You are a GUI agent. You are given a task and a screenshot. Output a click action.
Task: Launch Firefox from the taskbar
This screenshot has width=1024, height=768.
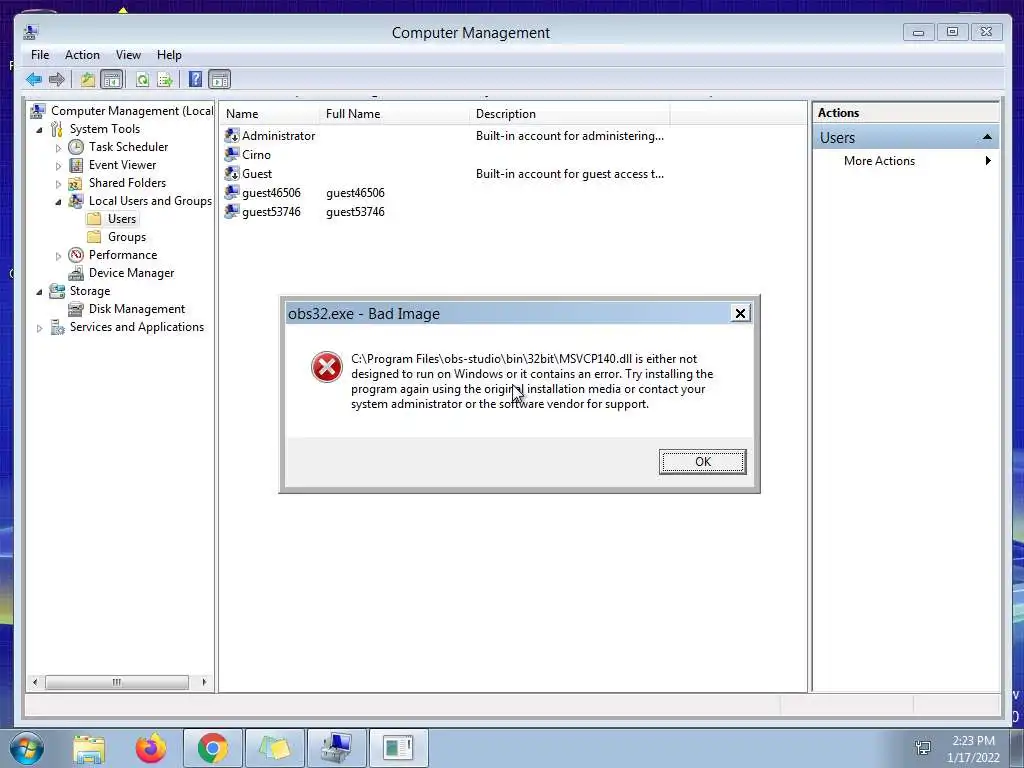coord(150,748)
